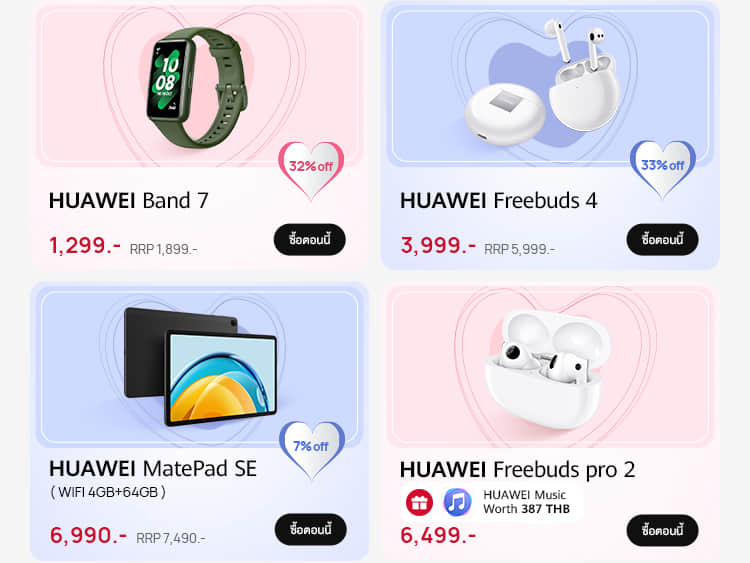The width and height of the screenshot is (750, 563).
Task: Click the buy now button for Band 7
Action: pos(309,239)
